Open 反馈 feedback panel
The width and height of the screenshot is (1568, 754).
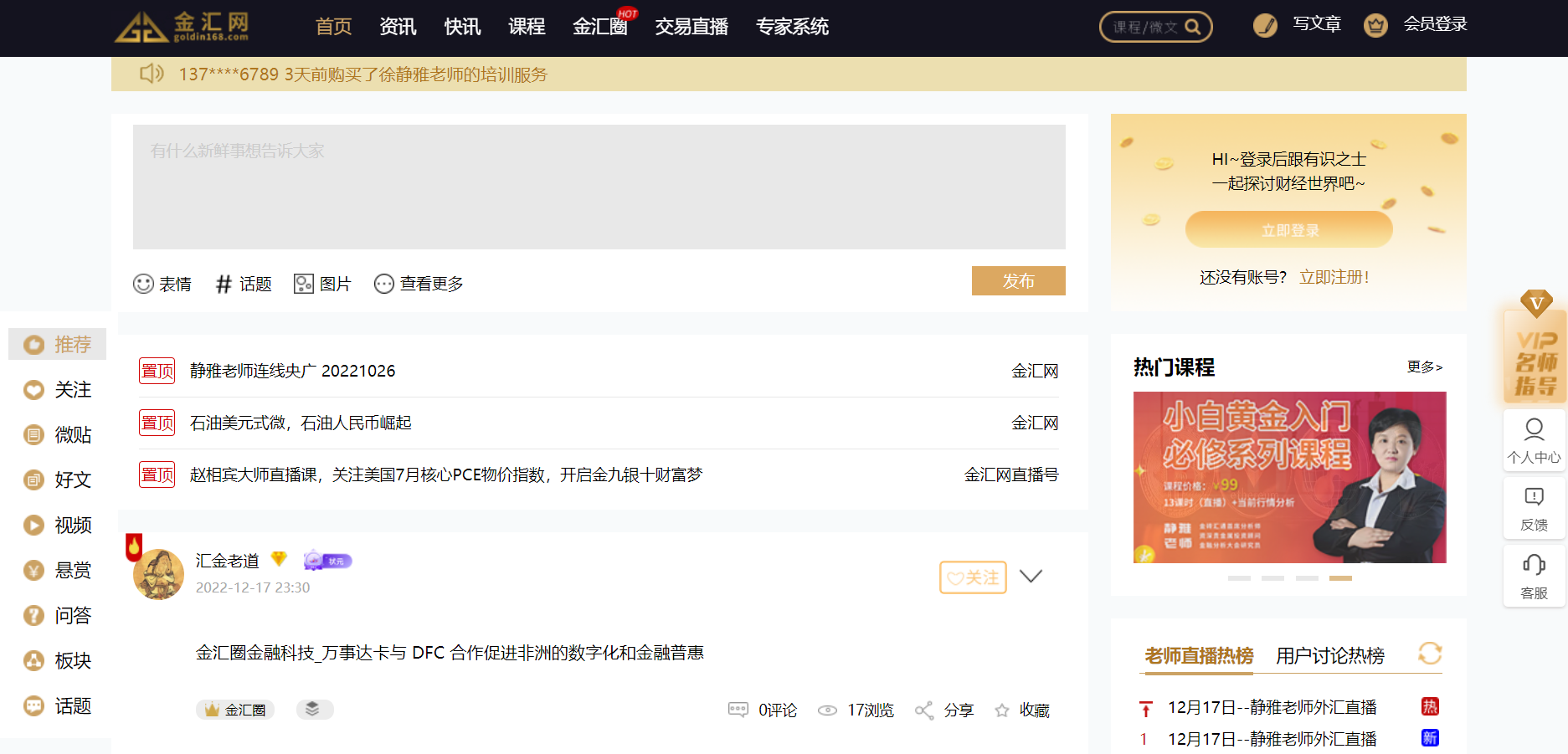coord(1534,509)
